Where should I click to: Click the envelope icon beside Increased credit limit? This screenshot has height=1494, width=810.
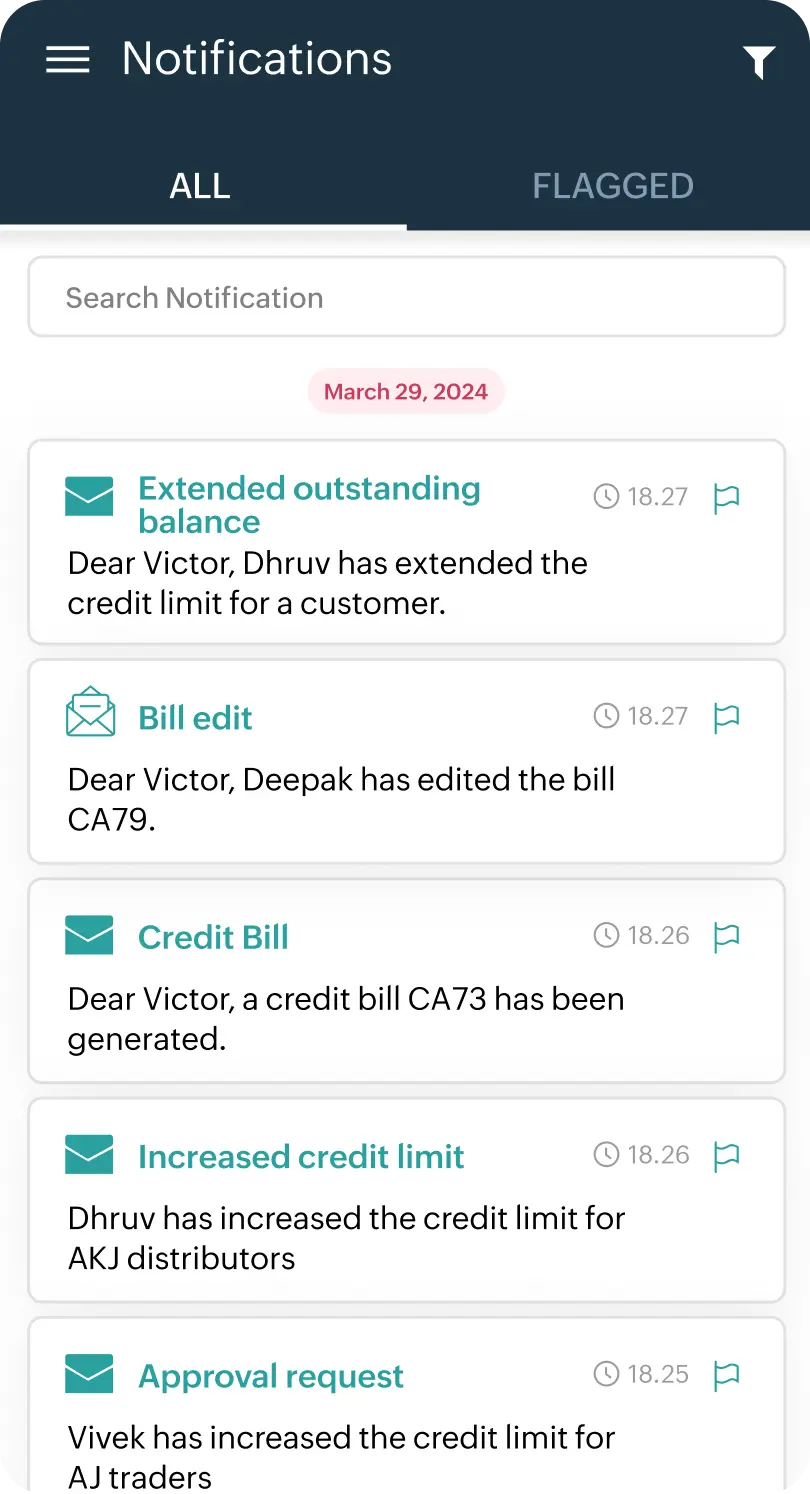(89, 1154)
